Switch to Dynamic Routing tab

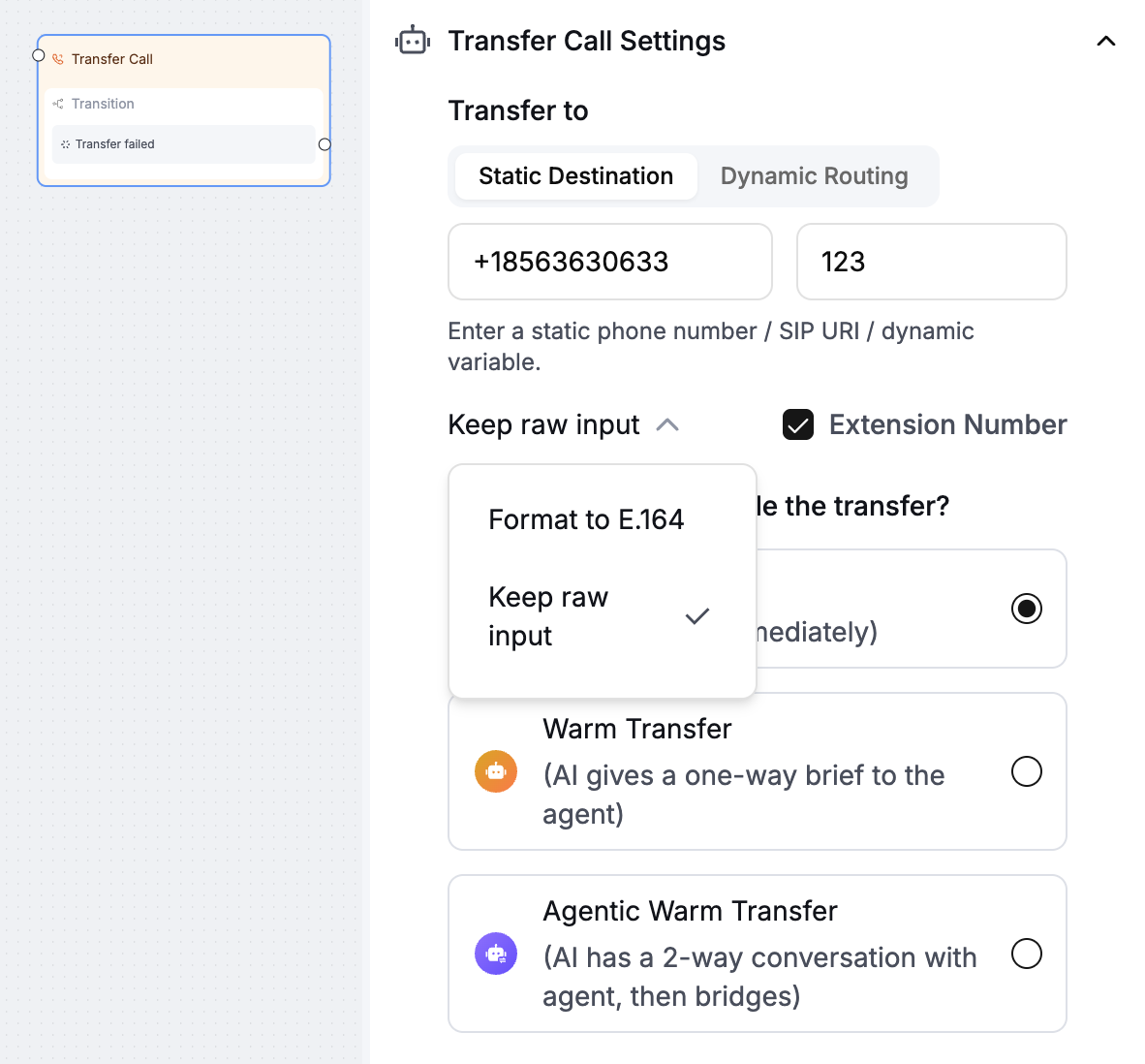pyautogui.click(x=815, y=176)
